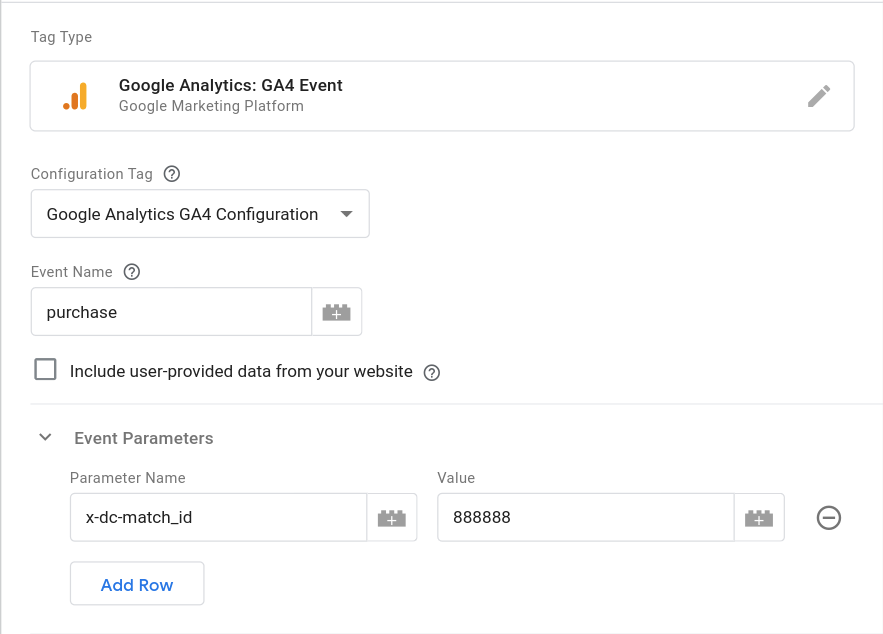
Task: Open the variable picker for the Value field
Action: coord(758,517)
